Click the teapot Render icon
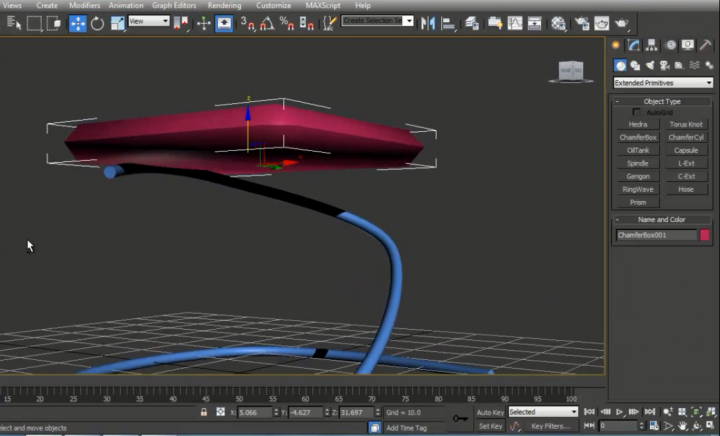This screenshot has width=720, height=436. [623, 23]
